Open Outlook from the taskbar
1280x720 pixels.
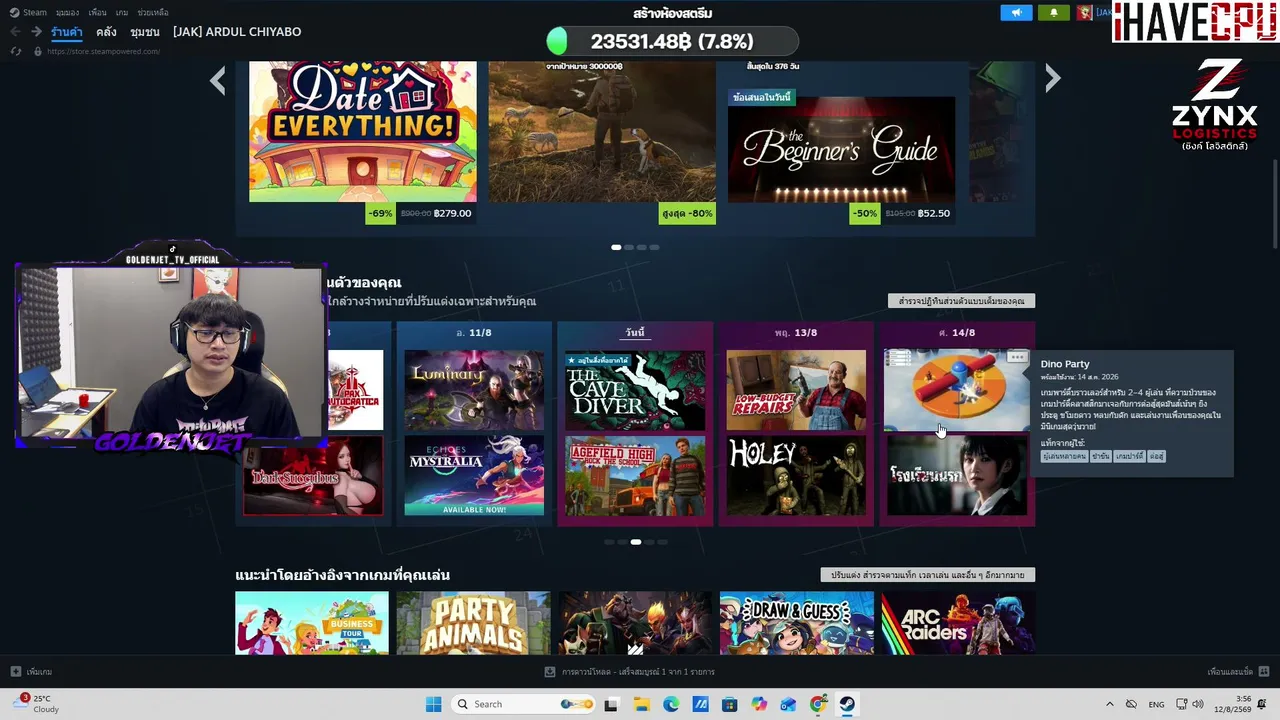[x=789, y=704]
